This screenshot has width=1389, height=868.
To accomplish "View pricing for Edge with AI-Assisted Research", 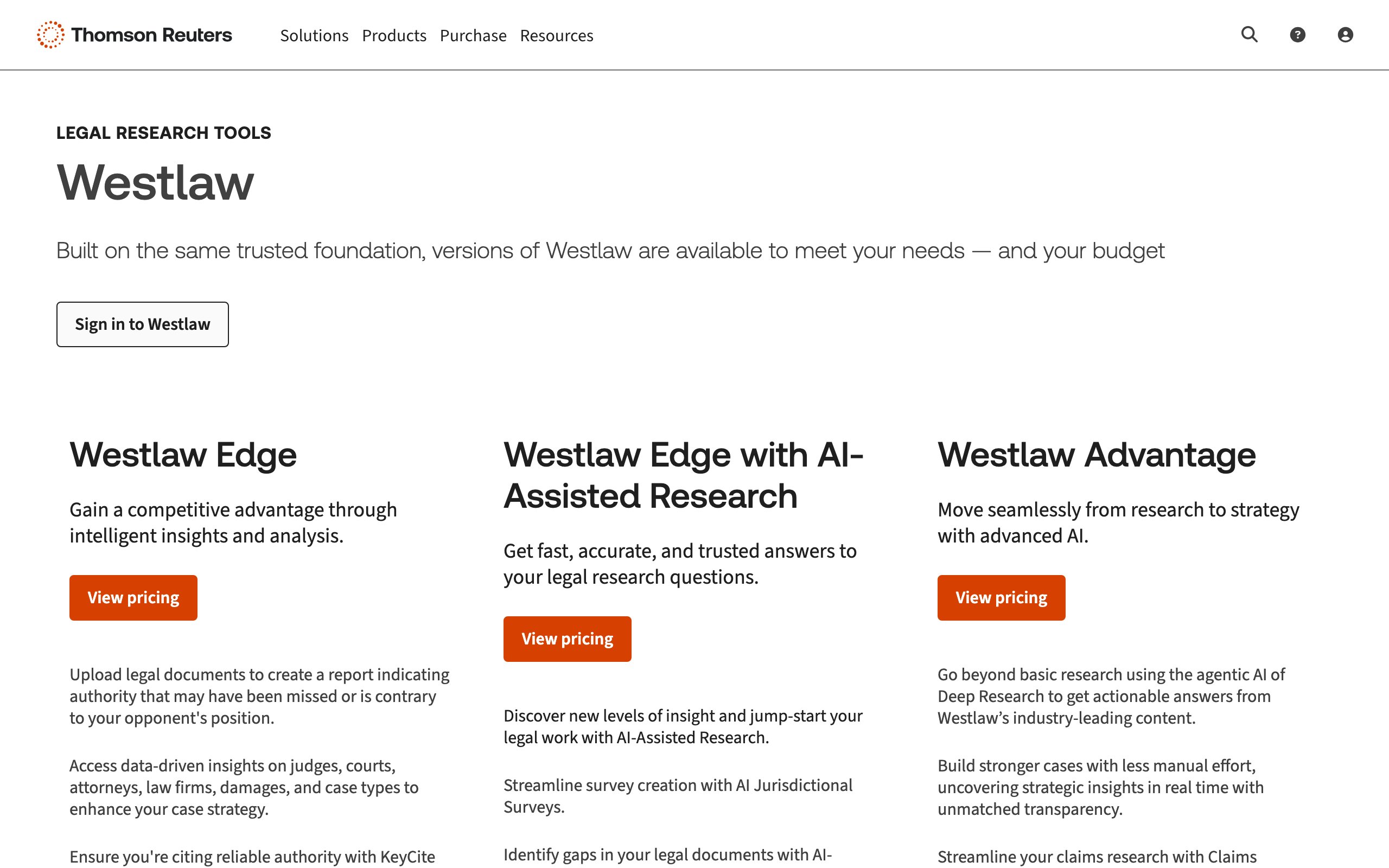I will (x=567, y=639).
